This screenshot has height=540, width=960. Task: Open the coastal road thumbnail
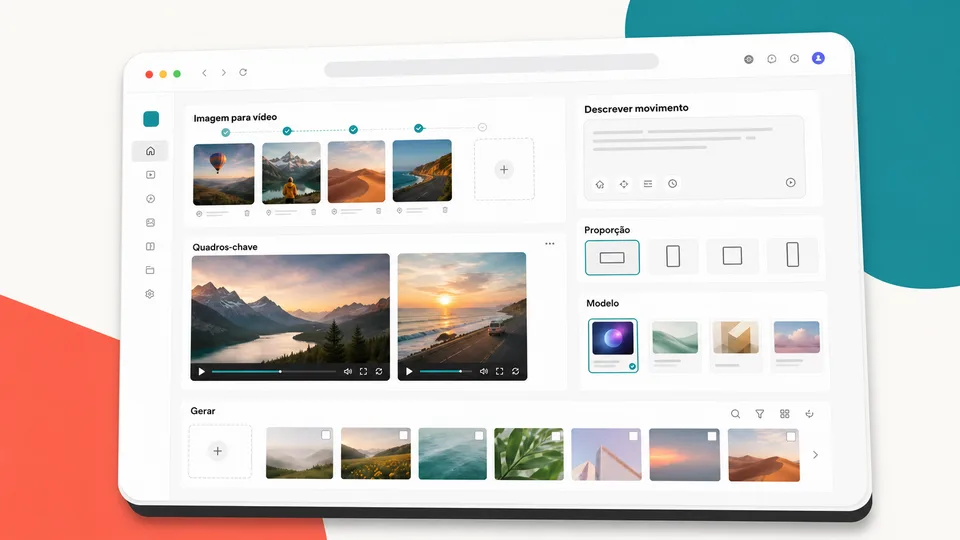click(422, 170)
